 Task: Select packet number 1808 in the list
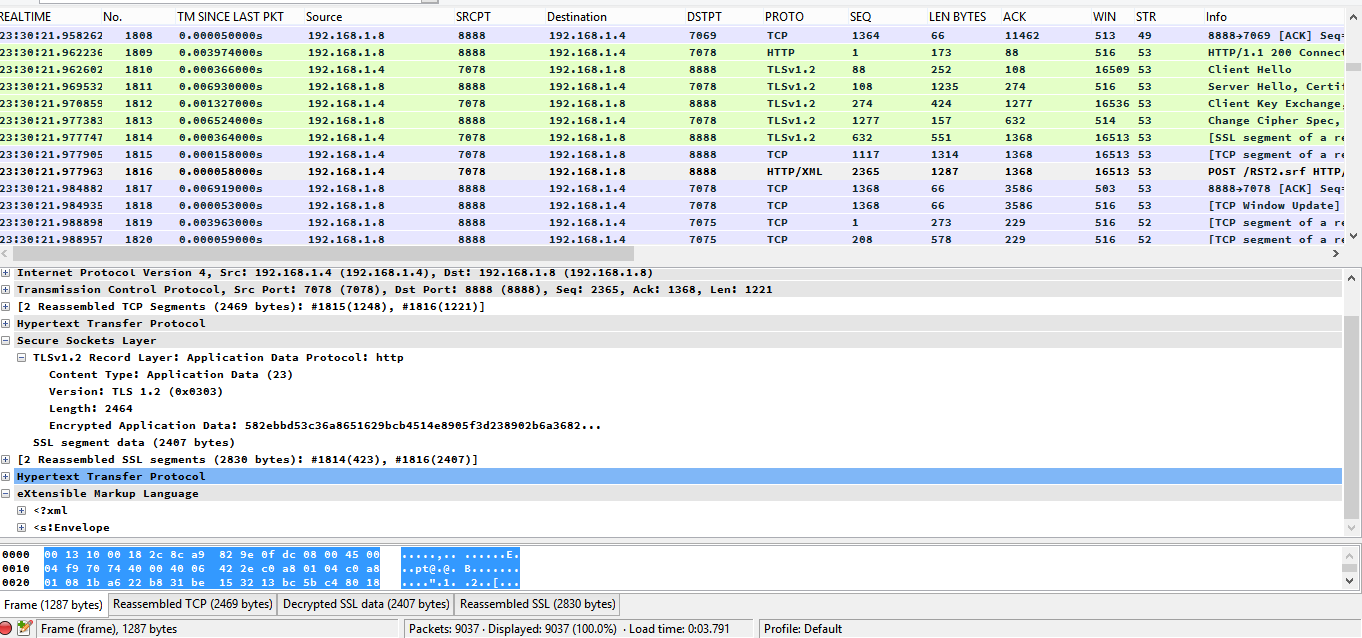(x=671, y=35)
